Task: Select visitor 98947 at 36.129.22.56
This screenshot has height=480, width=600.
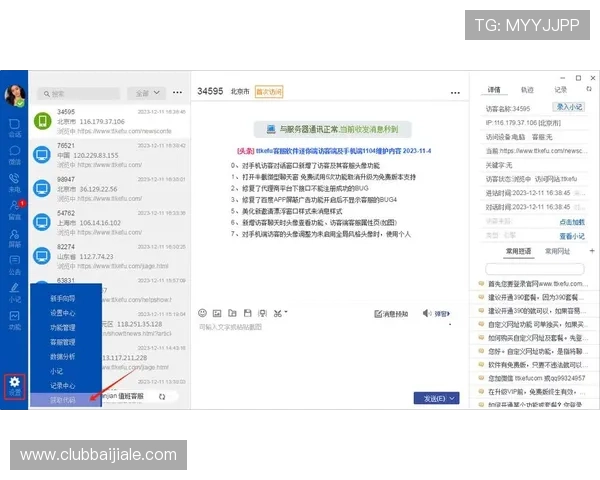Action: [x=109, y=189]
